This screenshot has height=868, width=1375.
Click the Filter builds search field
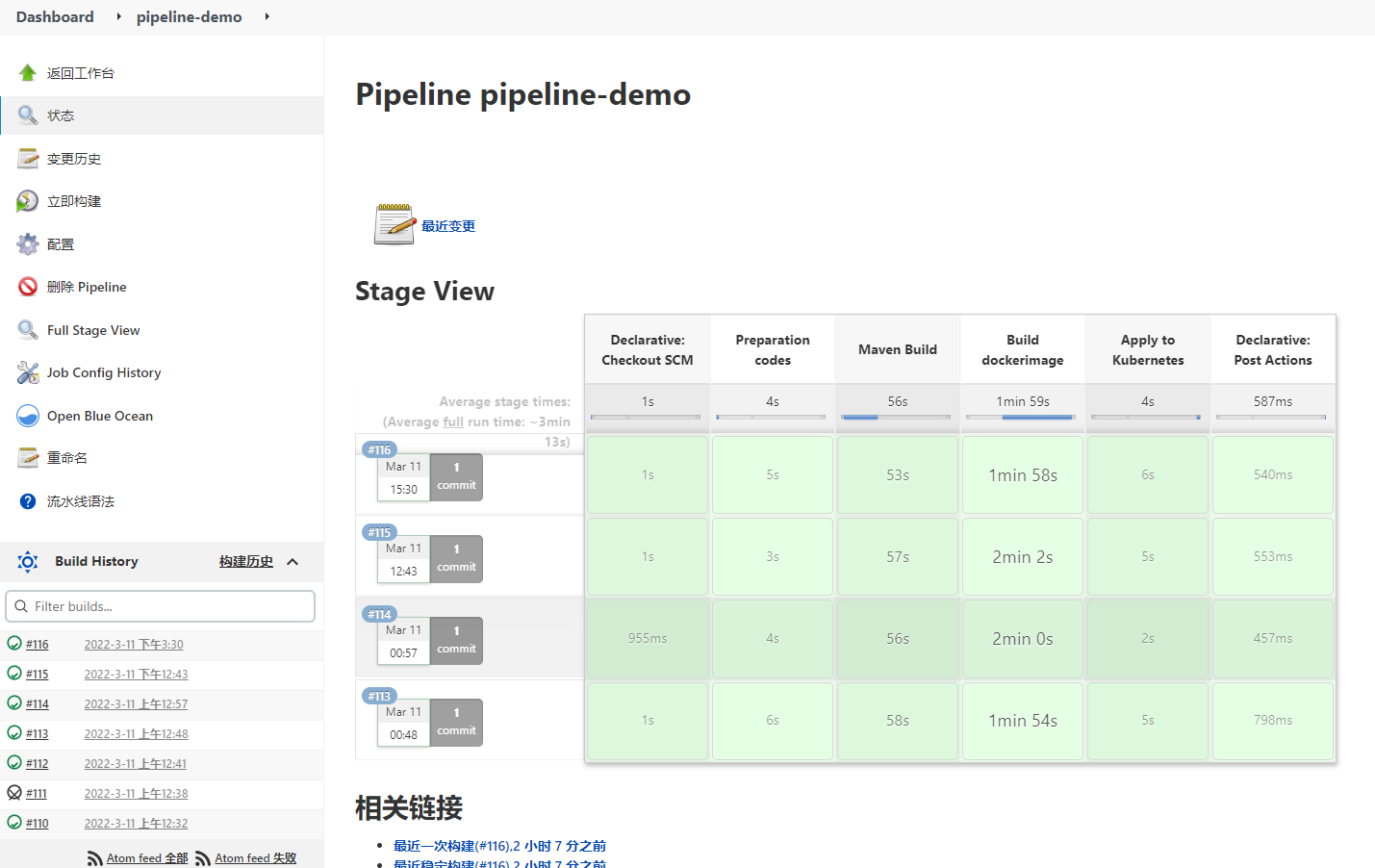(x=161, y=606)
